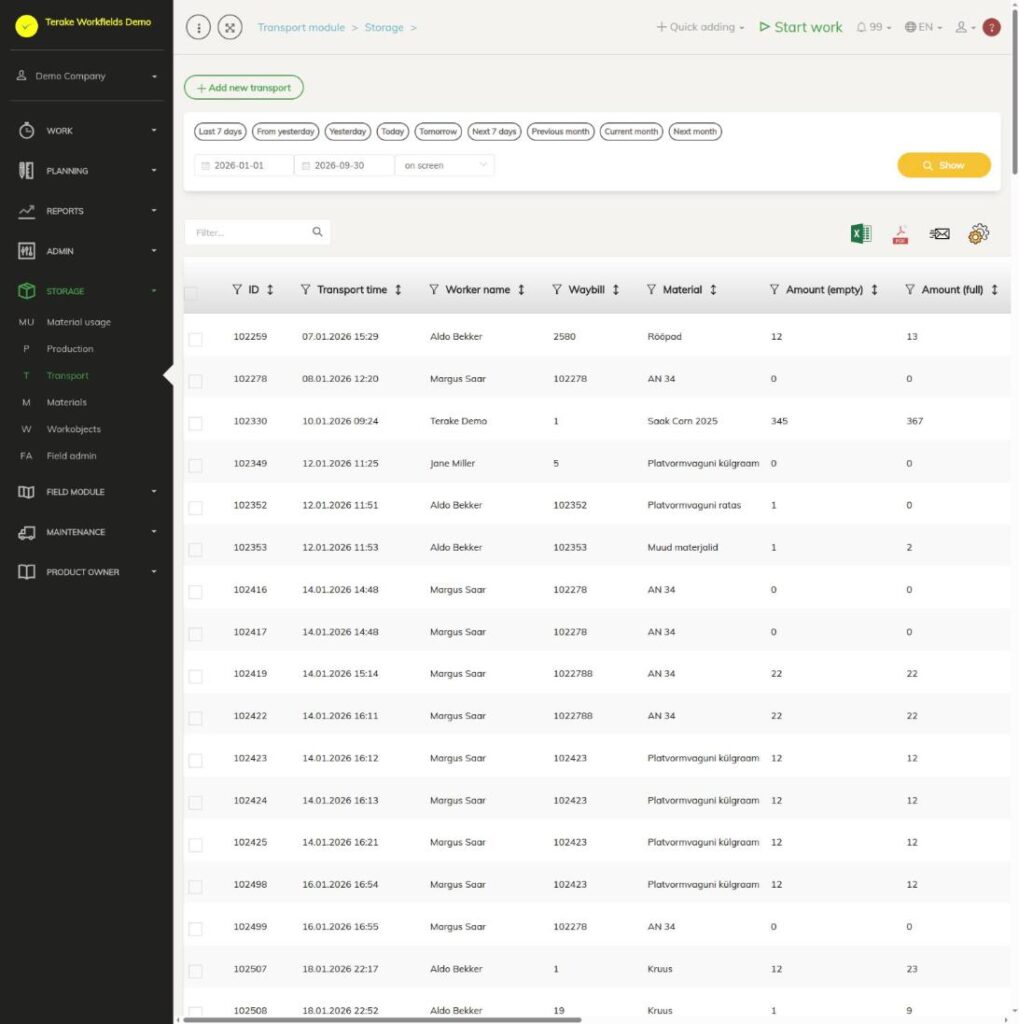The height and width of the screenshot is (1024, 1019).
Task: Open red help question mark icon
Action: tap(992, 27)
